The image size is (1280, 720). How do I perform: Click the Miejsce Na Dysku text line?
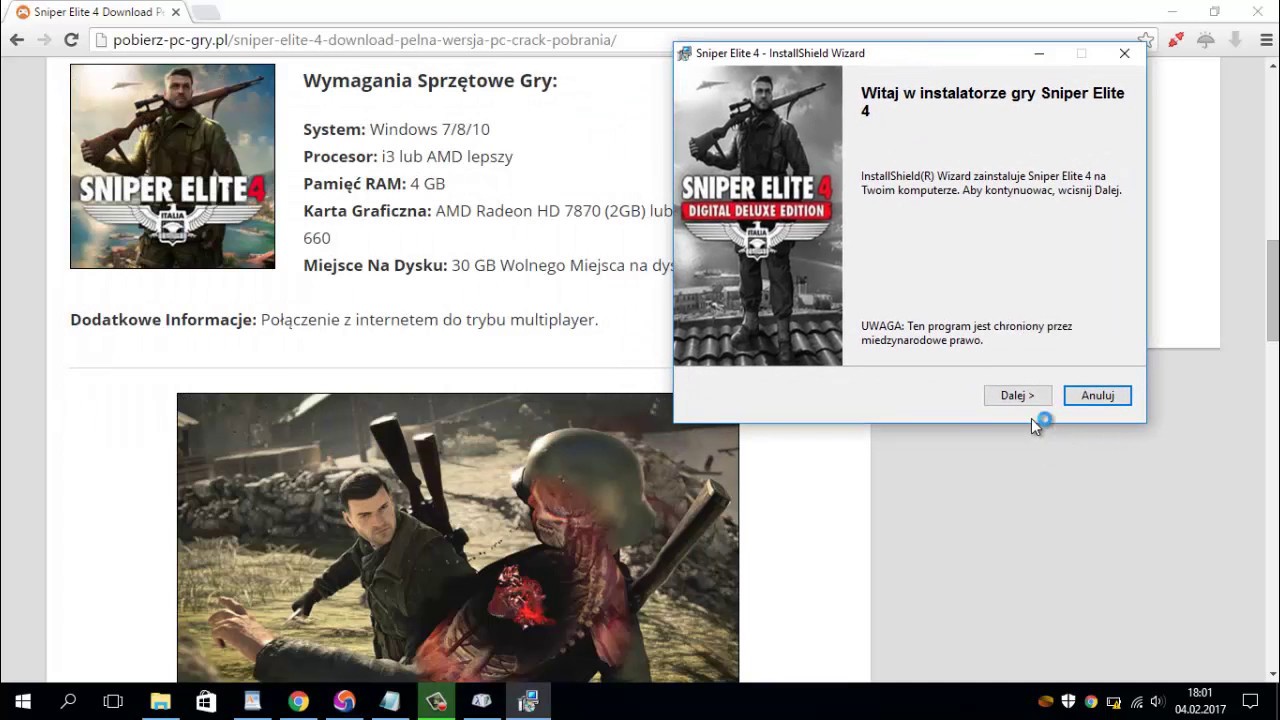coord(488,265)
